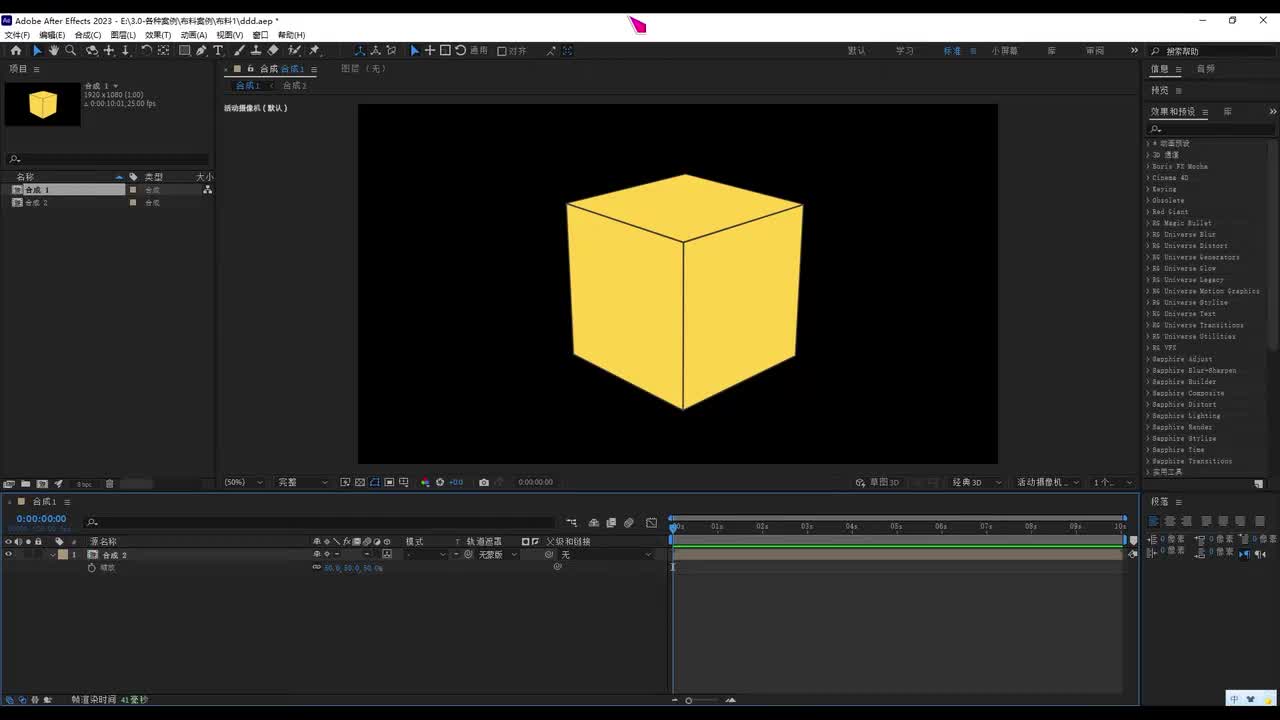Click reset exposure icon in viewer
This screenshot has width=1280, height=720.
(440, 482)
